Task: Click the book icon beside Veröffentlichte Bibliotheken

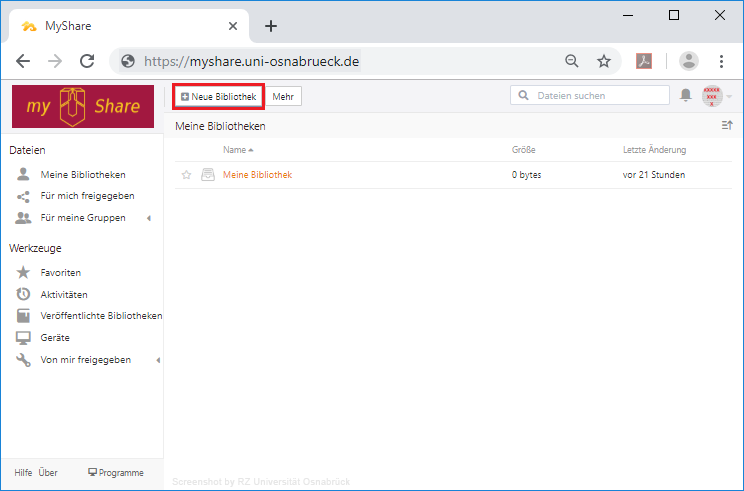Action: point(23,316)
